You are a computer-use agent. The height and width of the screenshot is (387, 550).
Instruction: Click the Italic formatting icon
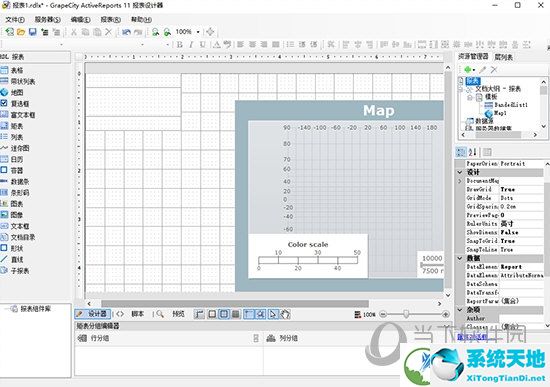[191, 45]
